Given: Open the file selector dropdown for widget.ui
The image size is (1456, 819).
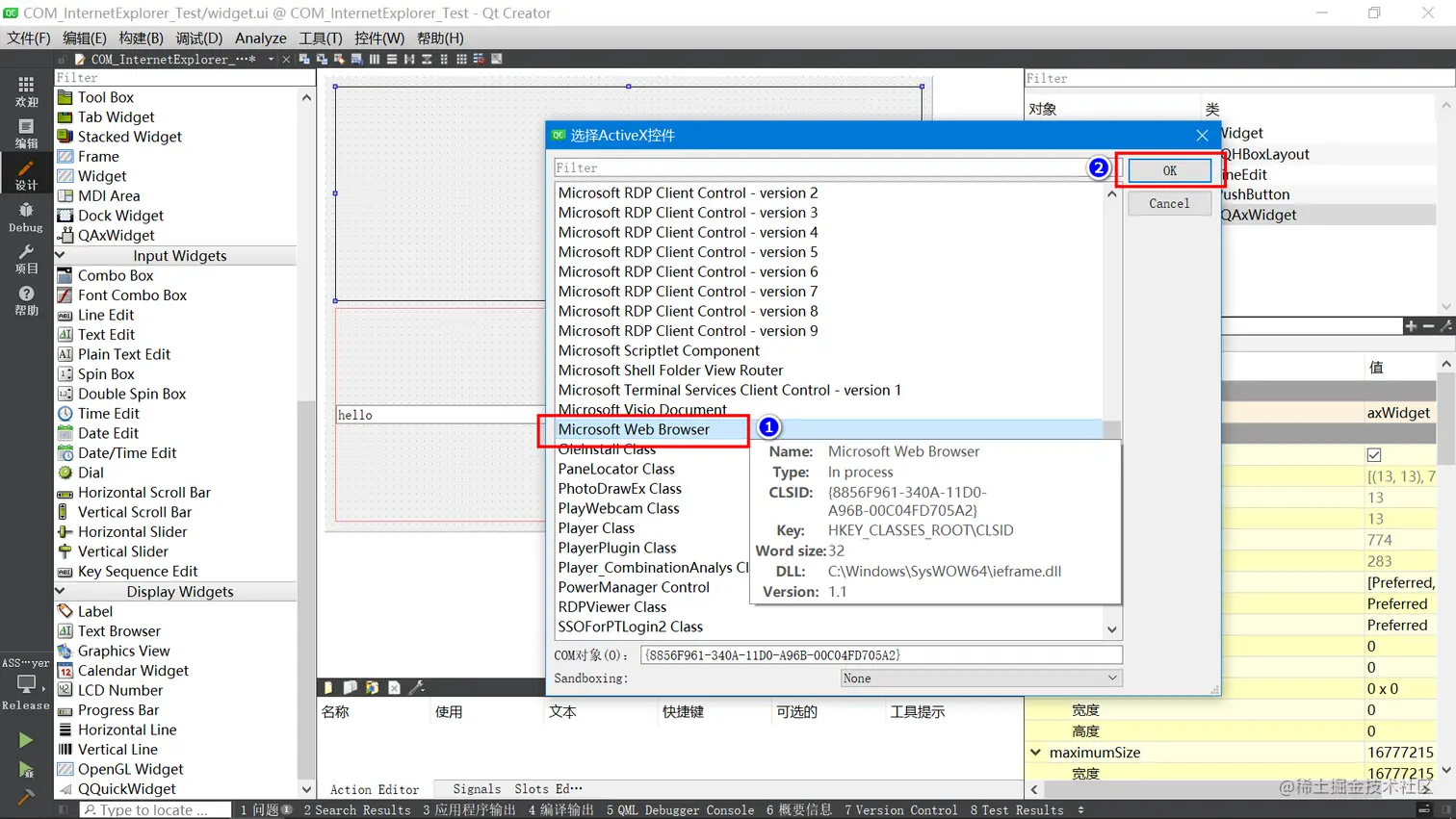Looking at the screenshot, I should [271, 59].
